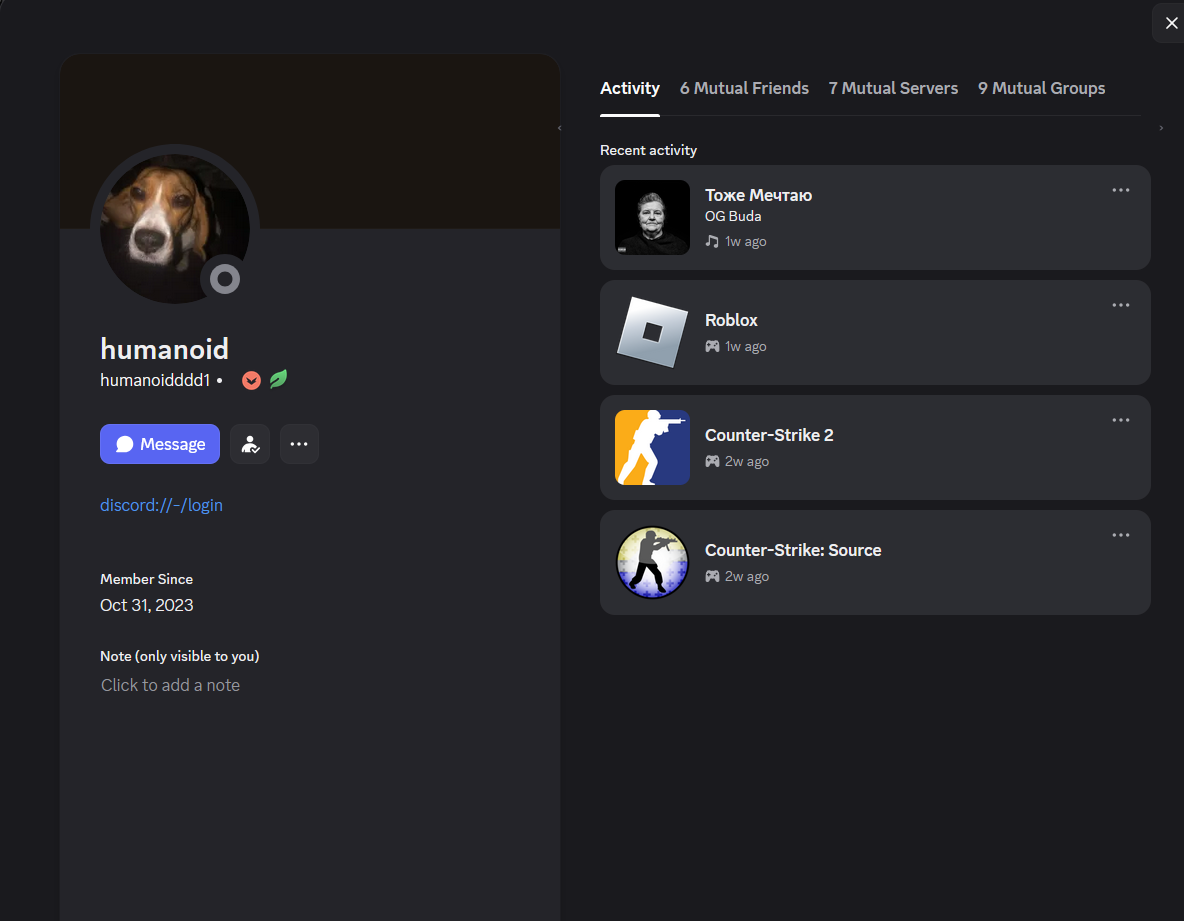The height and width of the screenshot is (921, 1184).
Task: Click the red chevron badge next to username
Action: [x=251, y=380]
